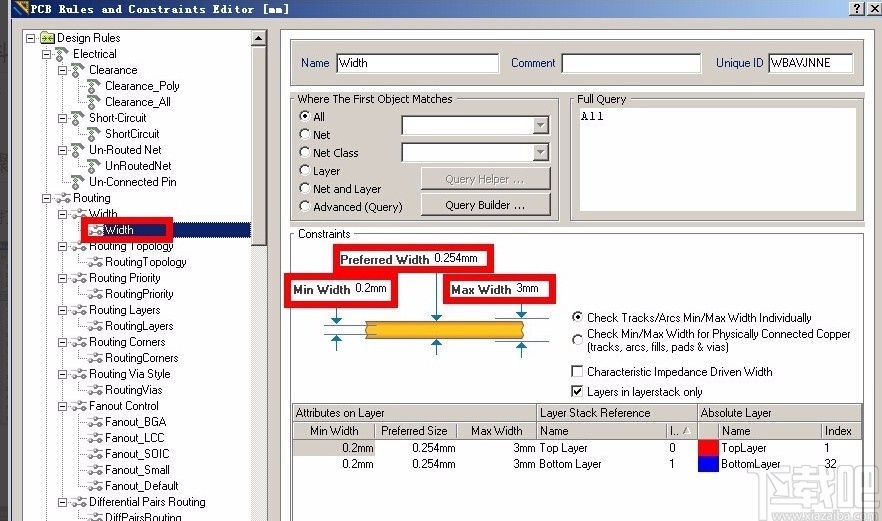882x521 pixels.
Task: Click the RoutingTopology rule icon
Action: coord(95,262)
